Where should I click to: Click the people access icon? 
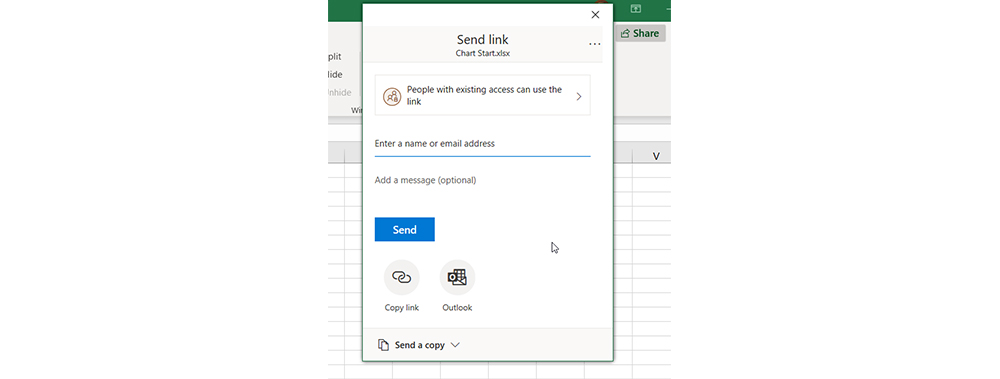[392, 96]
